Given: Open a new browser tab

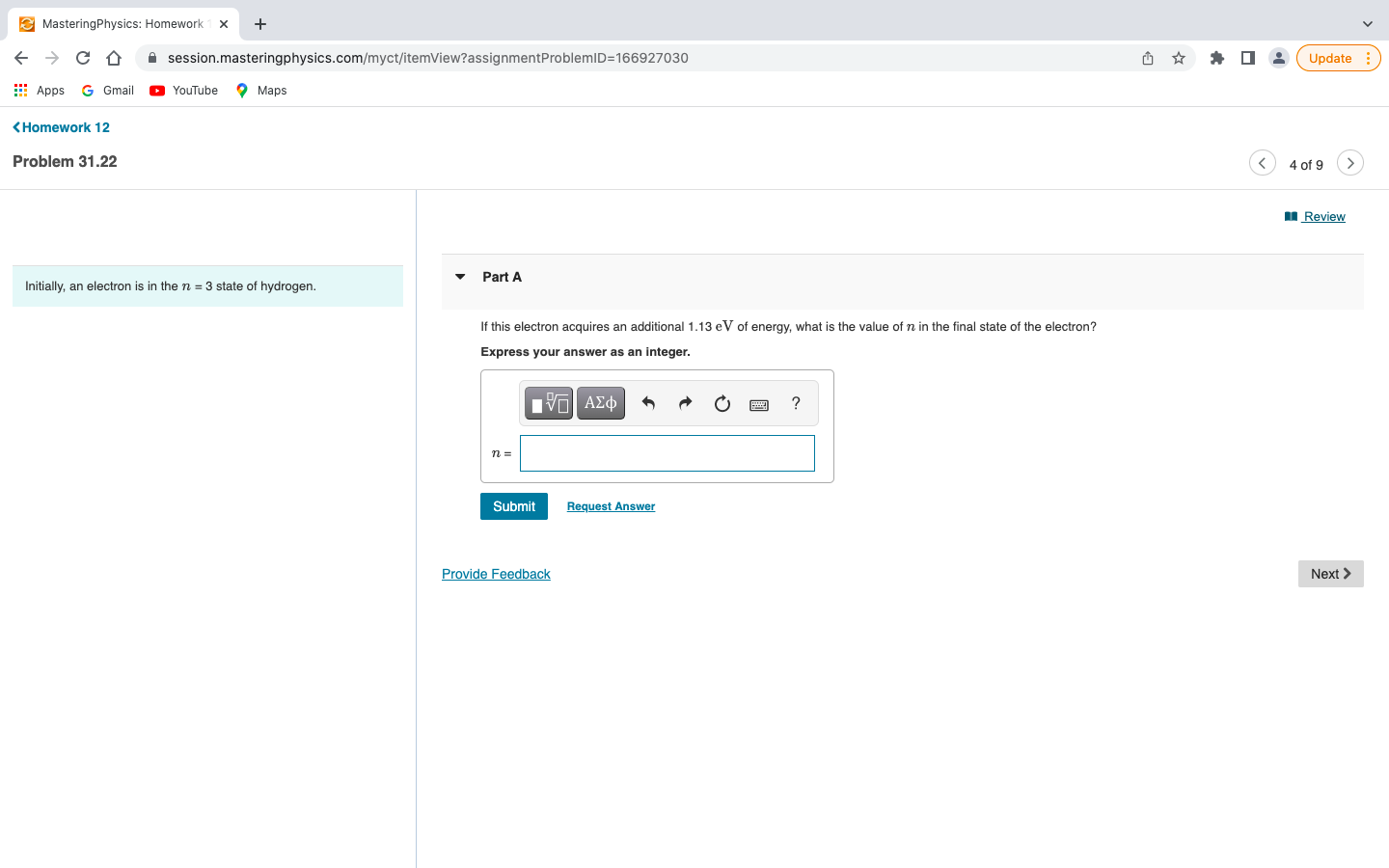Looking at the screenshot, I should [x=260, y=24].
